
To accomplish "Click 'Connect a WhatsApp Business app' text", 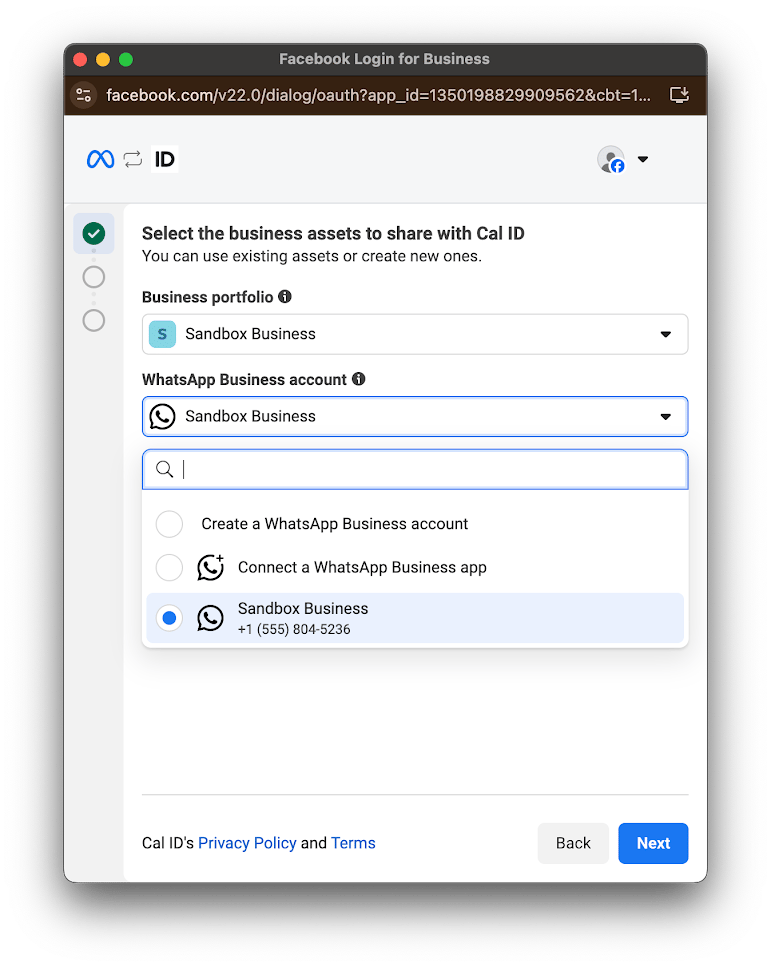I will 362,567.
